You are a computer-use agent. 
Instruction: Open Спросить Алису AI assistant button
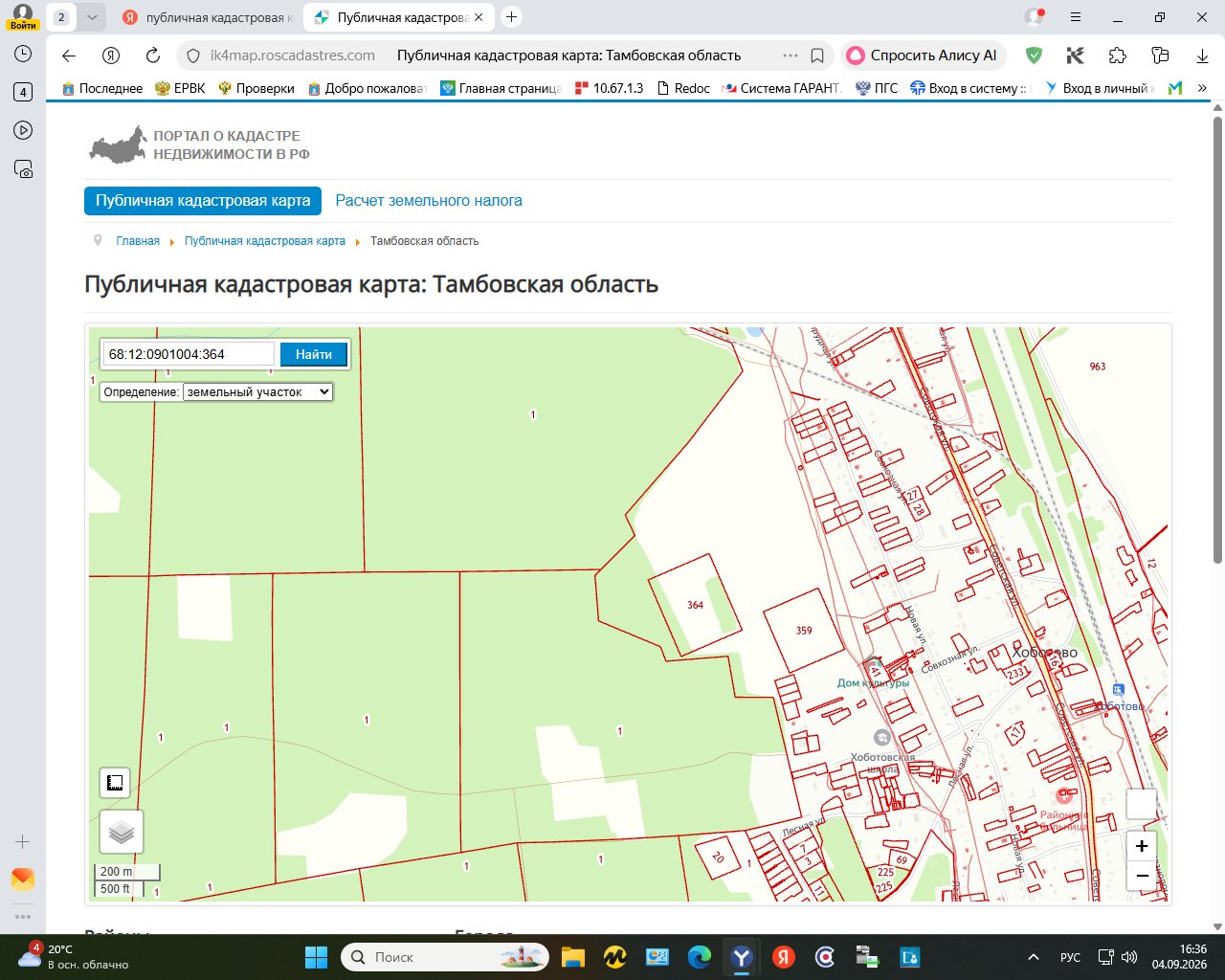coord(923,56)
